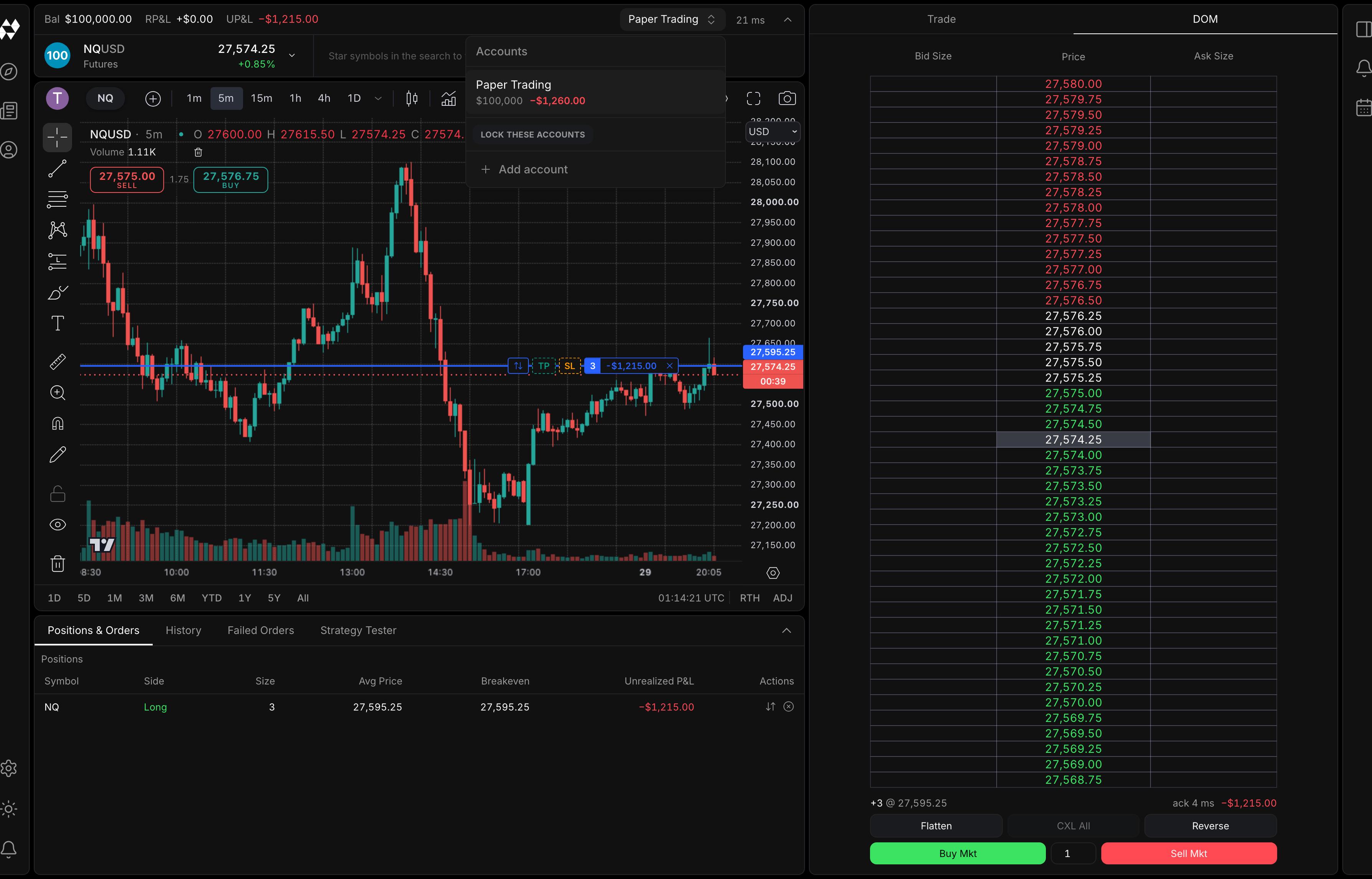
Task: Click the magnet mode icon
Action: pyautogui.click(x=57, y=423)
